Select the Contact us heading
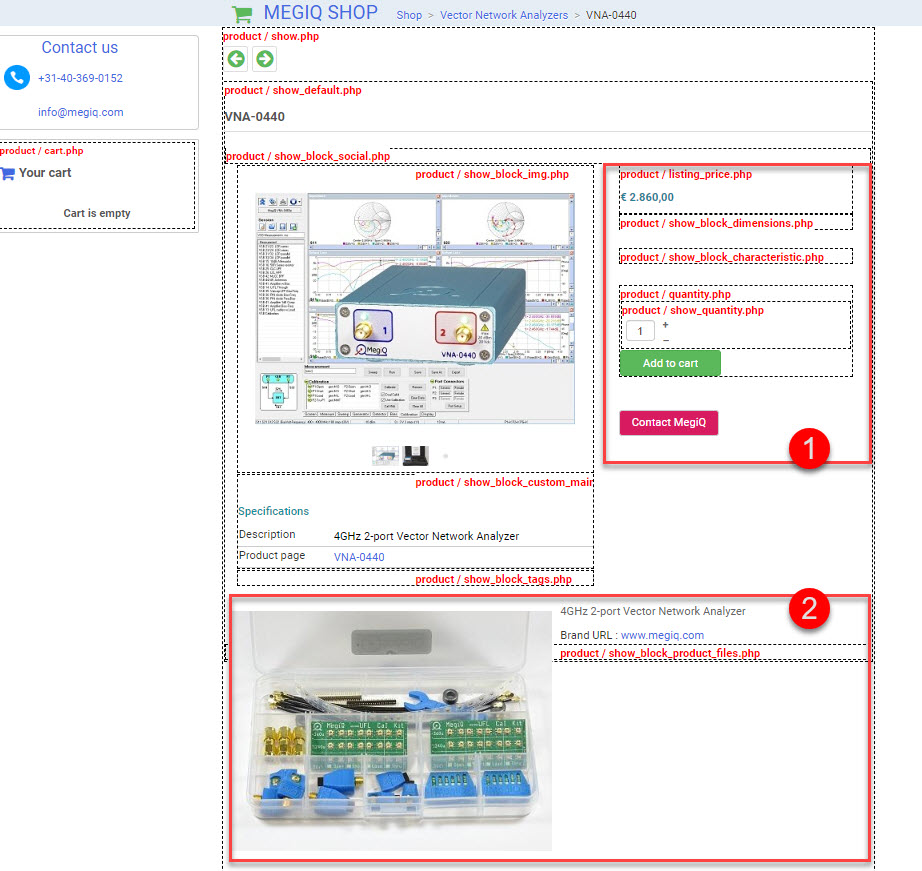 pos(79,48)
